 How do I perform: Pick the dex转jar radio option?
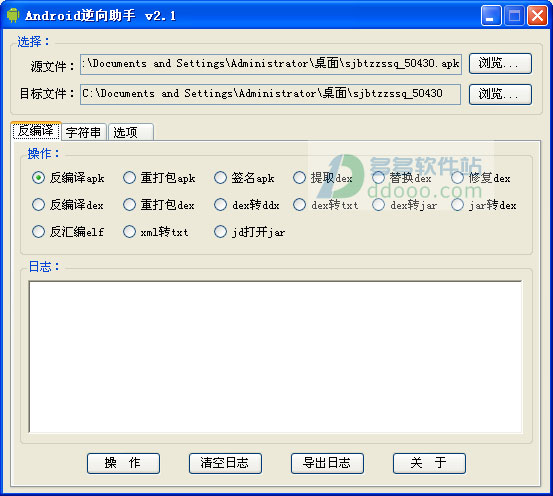pos(405,205)
